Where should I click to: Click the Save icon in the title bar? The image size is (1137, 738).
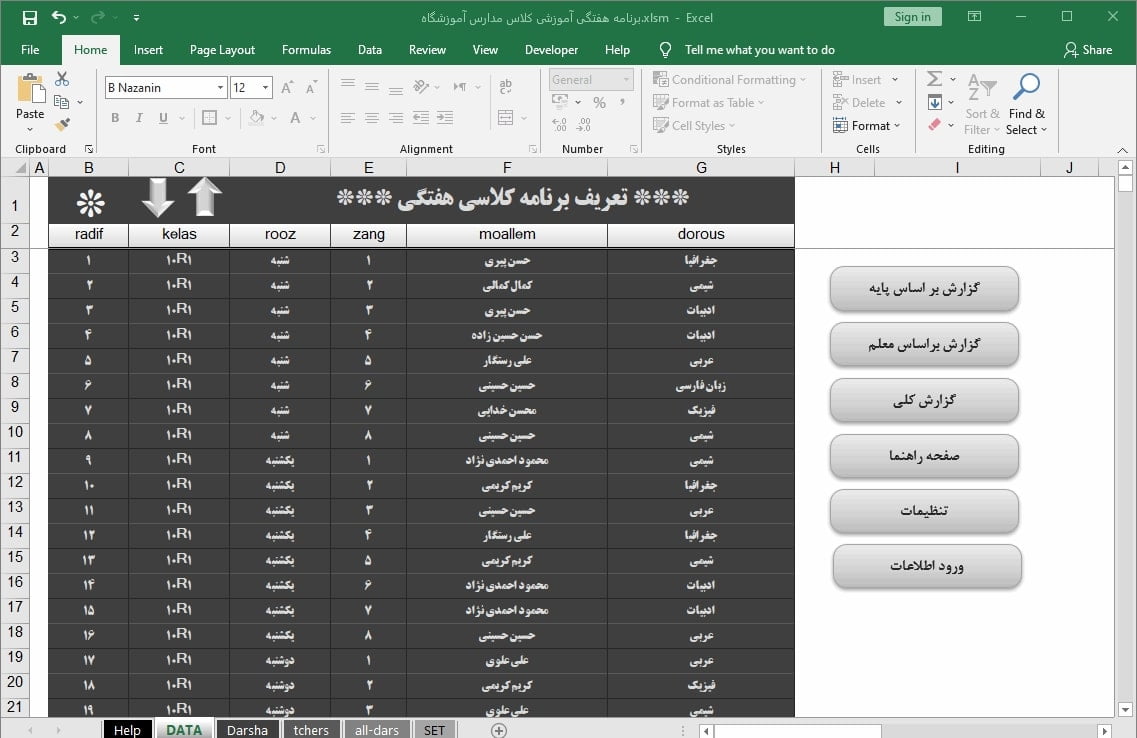30,17
